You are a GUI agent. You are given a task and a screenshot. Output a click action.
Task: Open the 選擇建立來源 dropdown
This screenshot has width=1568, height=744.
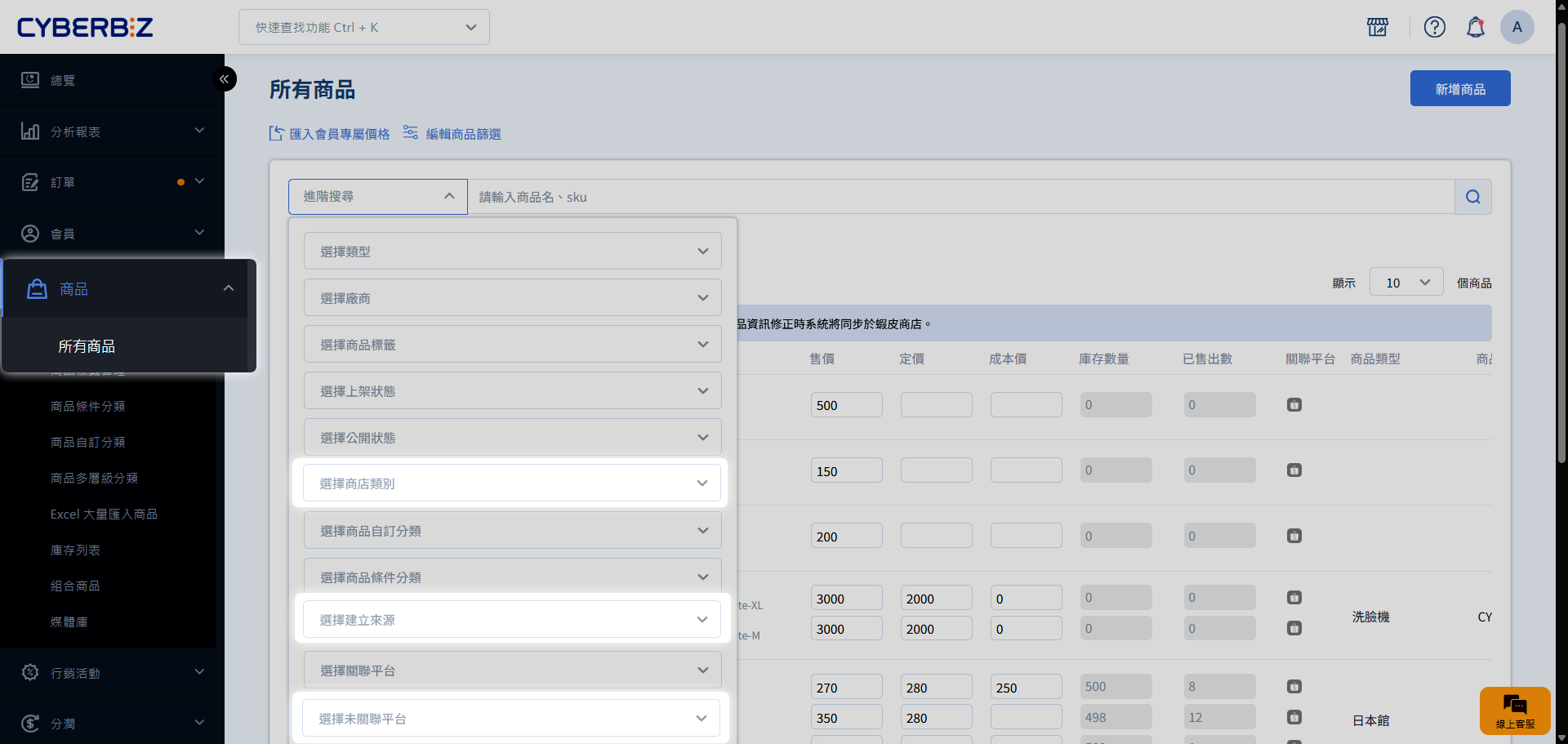click(511, 620)
